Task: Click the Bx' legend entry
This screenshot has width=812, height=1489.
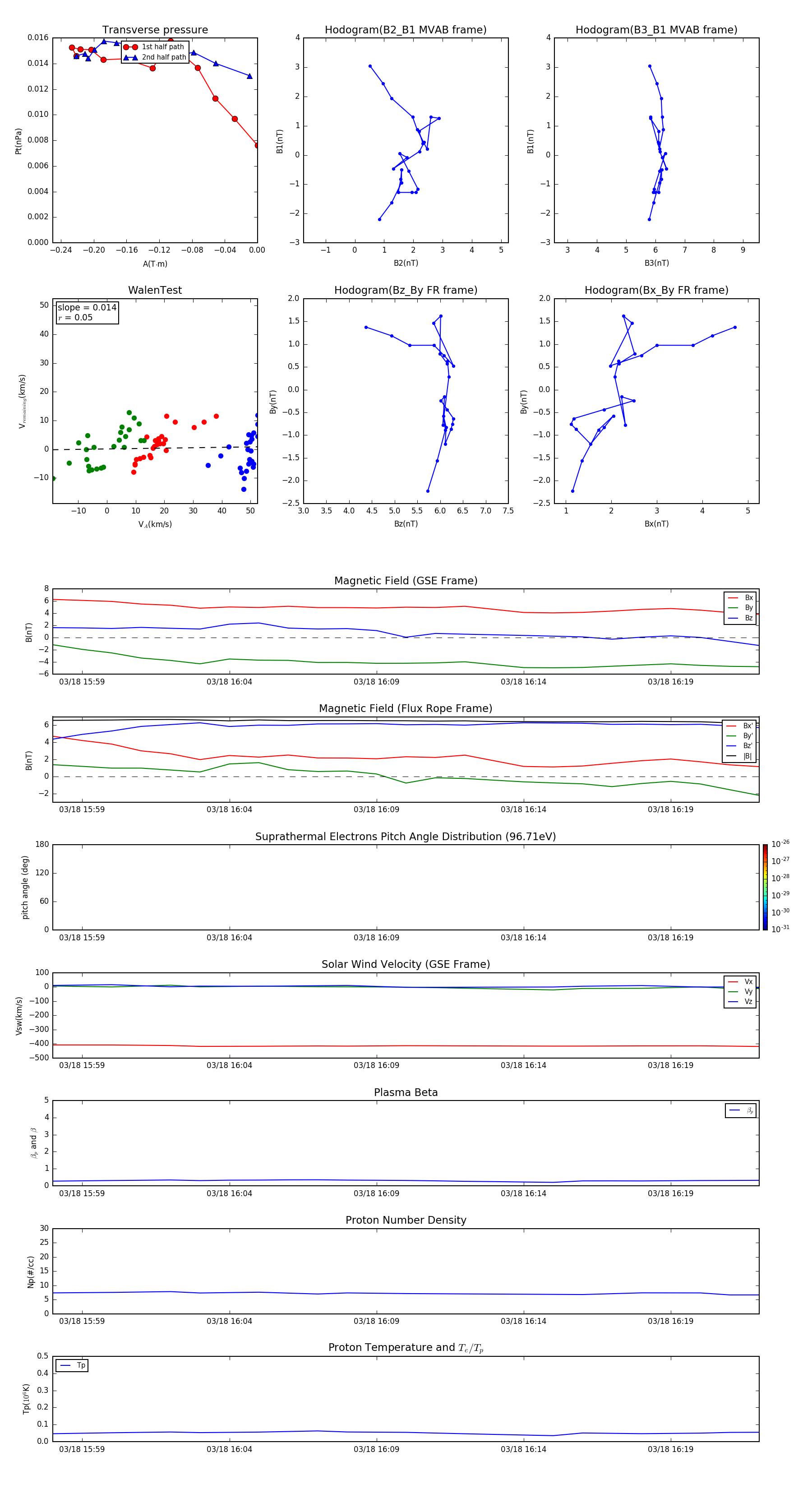Action: click(740, 726)
